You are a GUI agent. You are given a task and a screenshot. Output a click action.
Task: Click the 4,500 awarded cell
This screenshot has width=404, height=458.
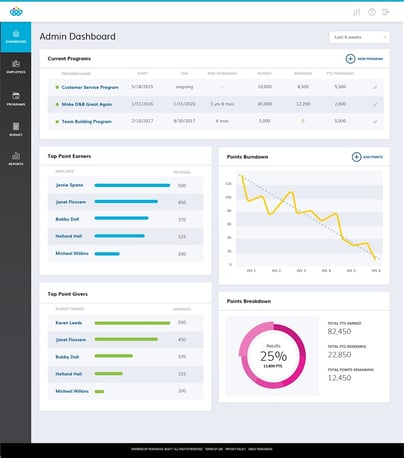point(303,87)
